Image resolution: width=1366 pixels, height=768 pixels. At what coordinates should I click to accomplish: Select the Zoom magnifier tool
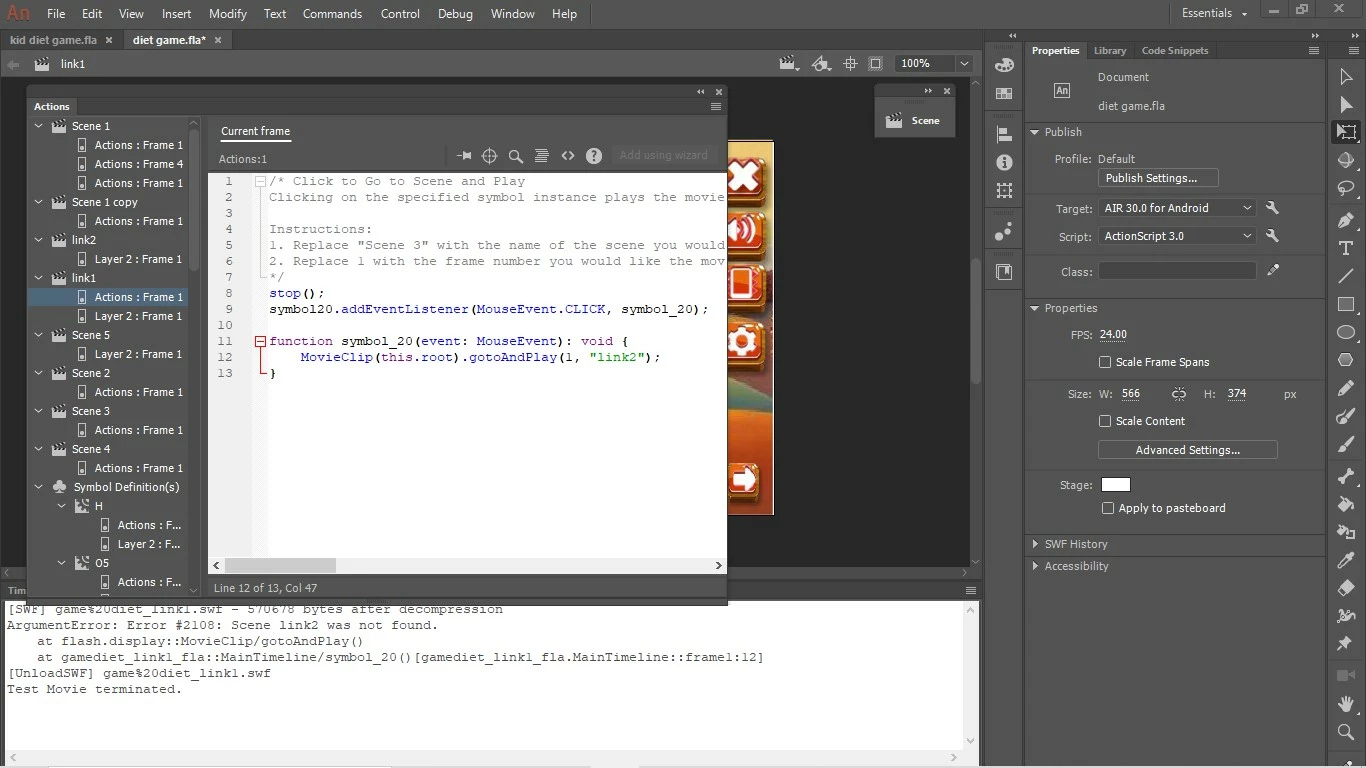pos(1346,733)
